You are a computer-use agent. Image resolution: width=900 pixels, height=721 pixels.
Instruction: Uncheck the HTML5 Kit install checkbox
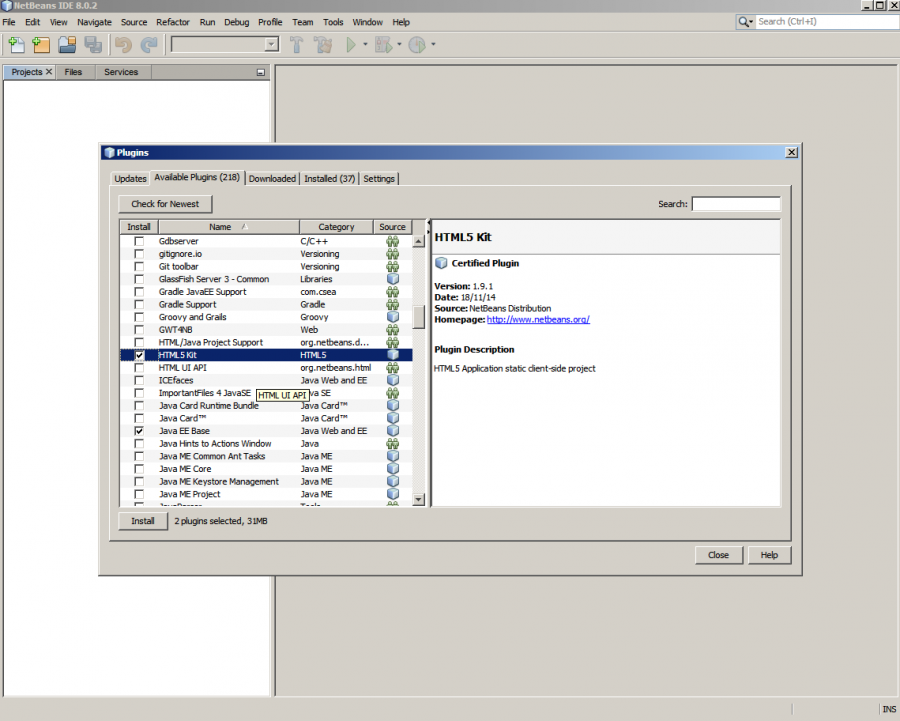tap(138, 354)
